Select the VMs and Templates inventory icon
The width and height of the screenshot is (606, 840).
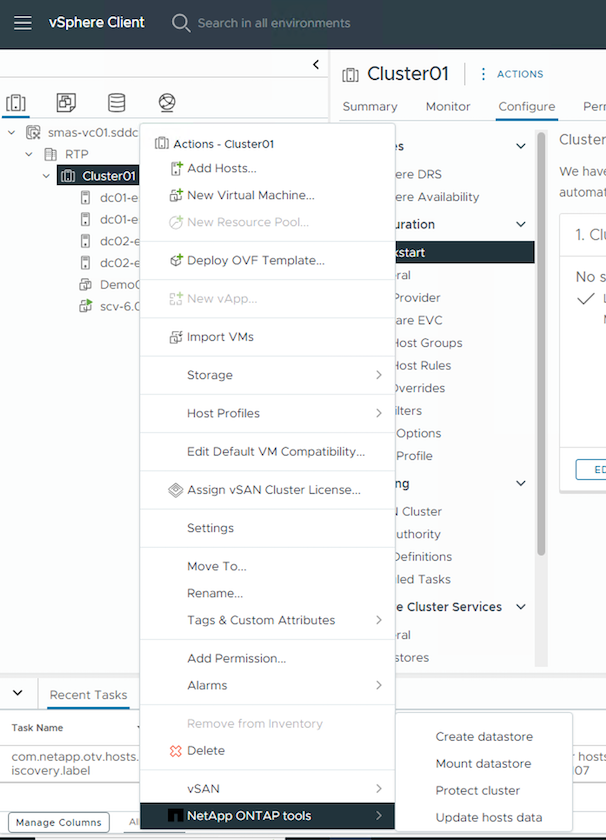(x=66, y=103)
